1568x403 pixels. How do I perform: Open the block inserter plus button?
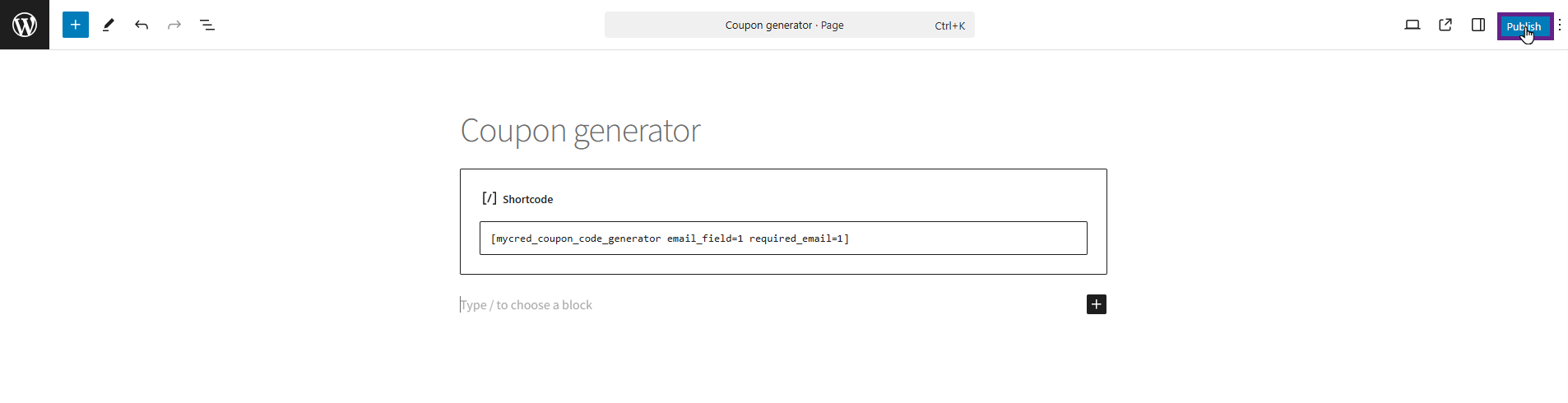(76, 25)
